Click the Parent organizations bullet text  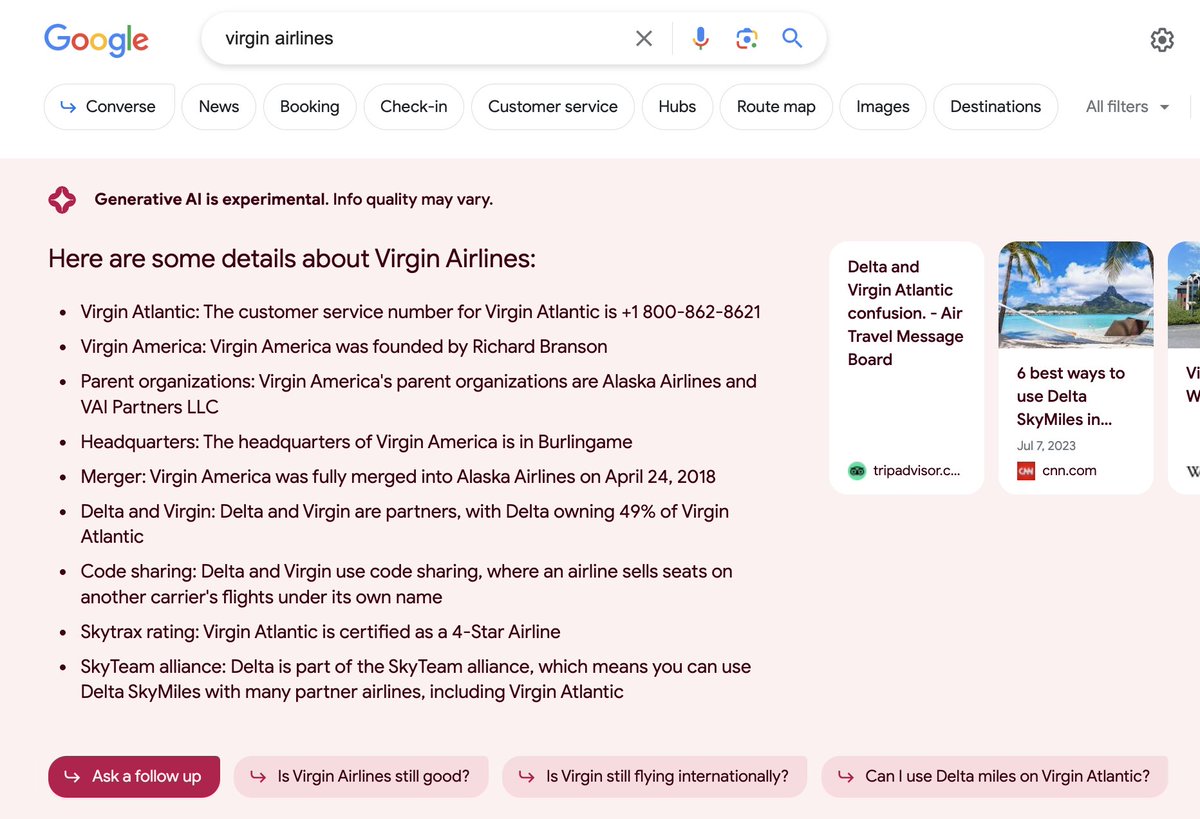pyautogui.click(x=419, y=394)
